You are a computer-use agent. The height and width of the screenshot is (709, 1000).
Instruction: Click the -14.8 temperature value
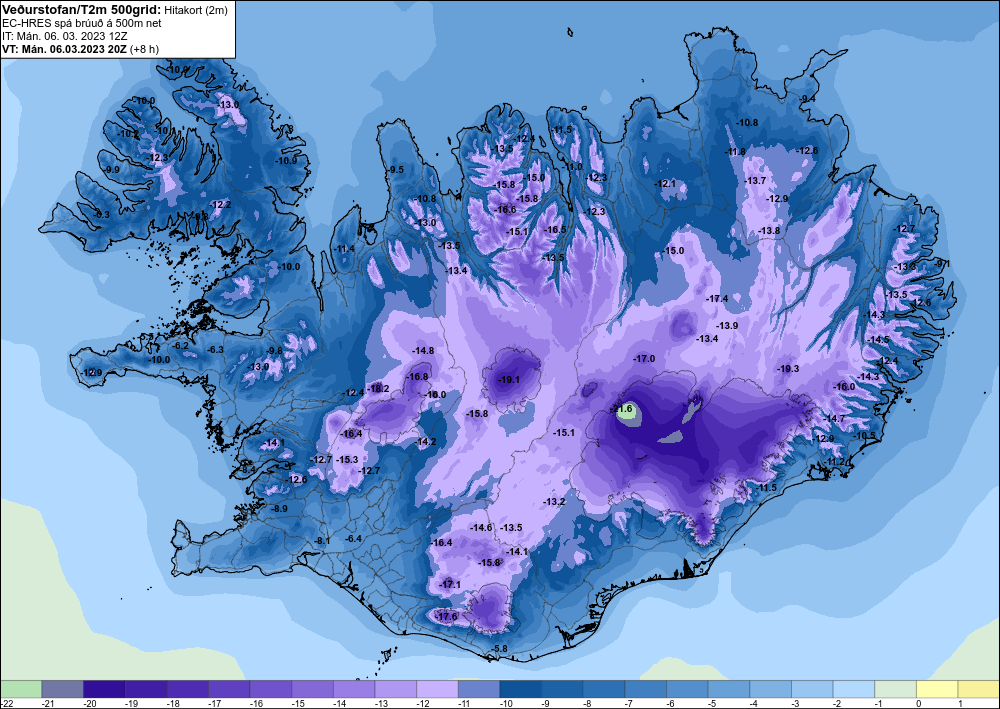click(x=423, y=351)
